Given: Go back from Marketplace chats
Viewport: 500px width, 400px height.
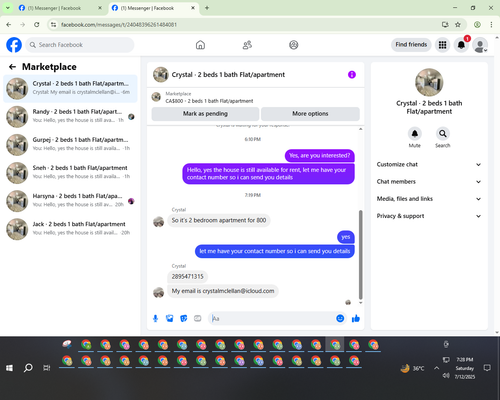Looking at the screenshot, I should (x=12, y=67).
